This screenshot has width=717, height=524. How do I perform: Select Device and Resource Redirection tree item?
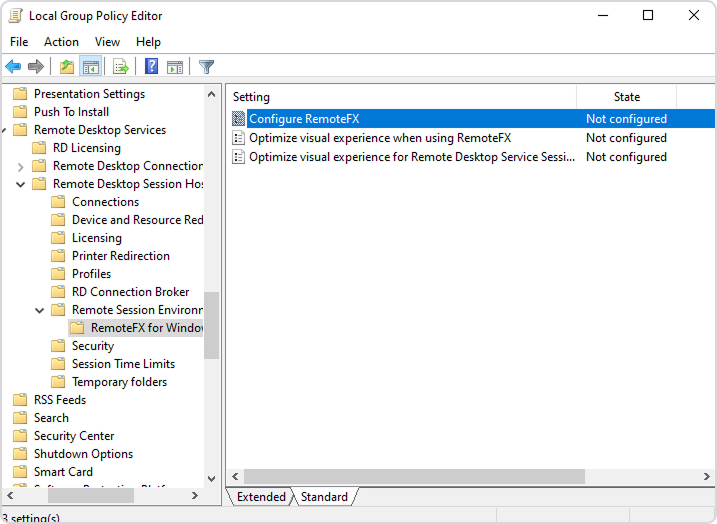click(137, 220)
